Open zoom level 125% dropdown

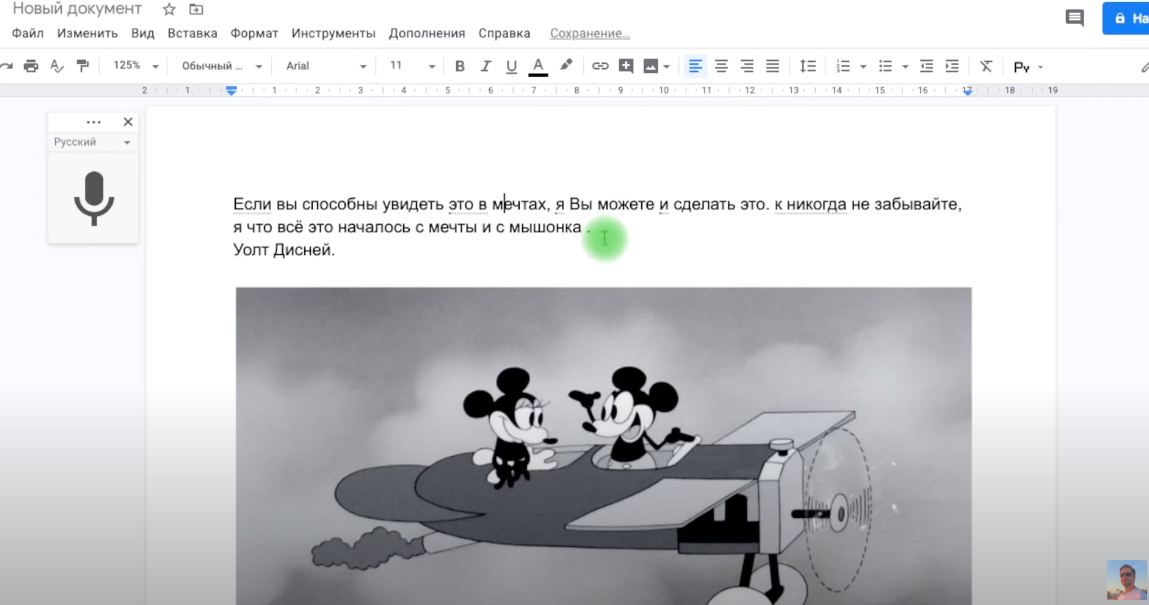tap(136, 66)
